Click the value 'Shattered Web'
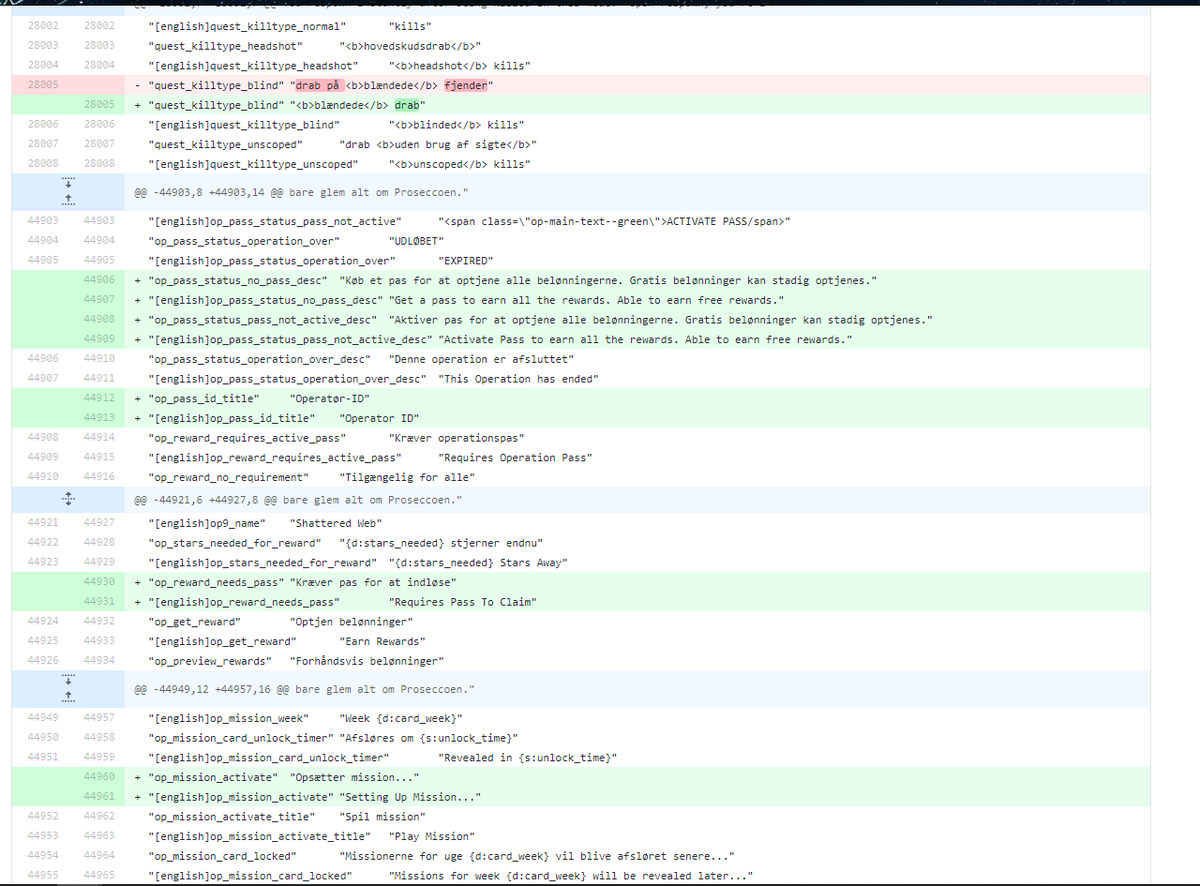Image resolution: width=1200 pixels, height=886 pixels. (x=337, y=523)
